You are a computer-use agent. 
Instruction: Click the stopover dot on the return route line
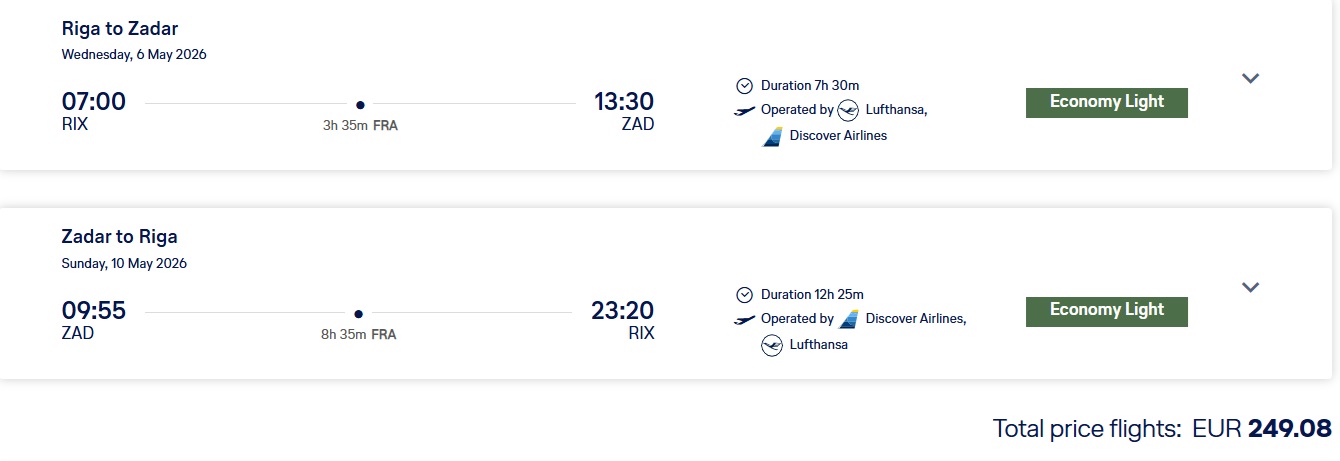tap(358, 313)
